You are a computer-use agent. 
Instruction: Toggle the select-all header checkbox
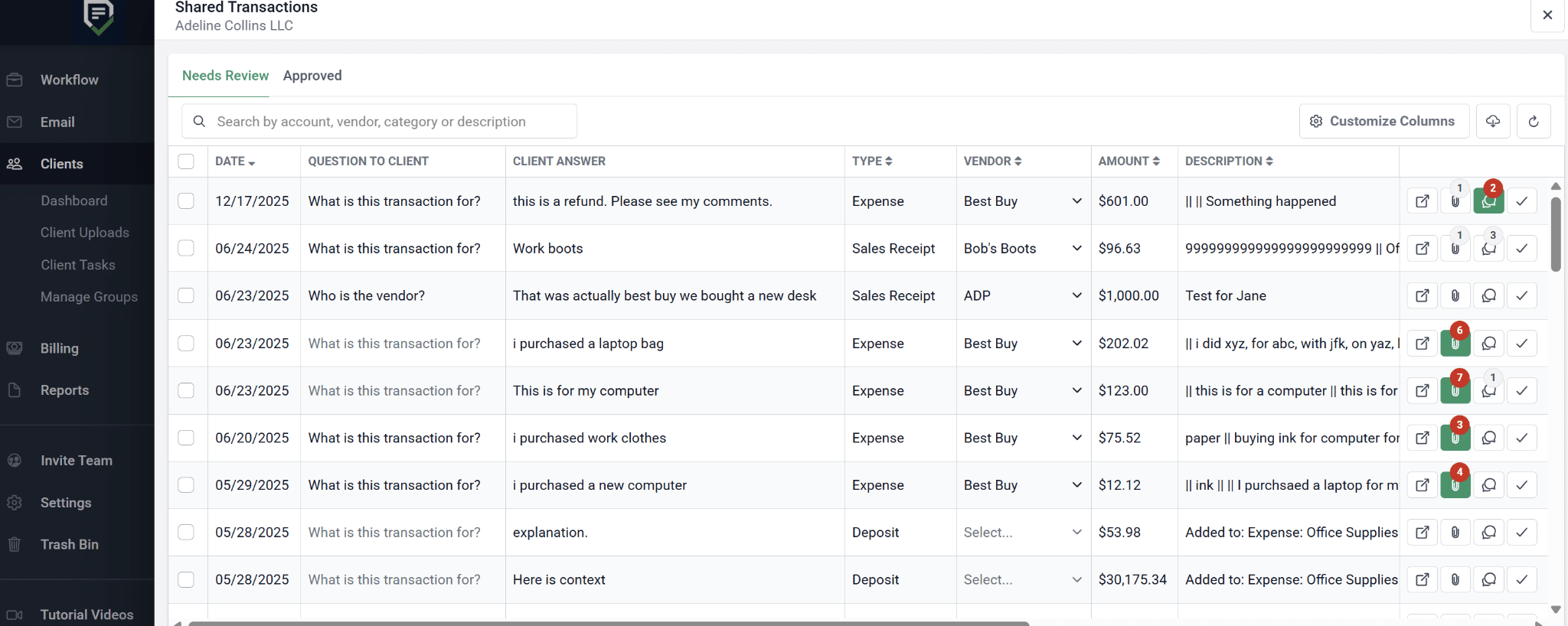point(186,161)
